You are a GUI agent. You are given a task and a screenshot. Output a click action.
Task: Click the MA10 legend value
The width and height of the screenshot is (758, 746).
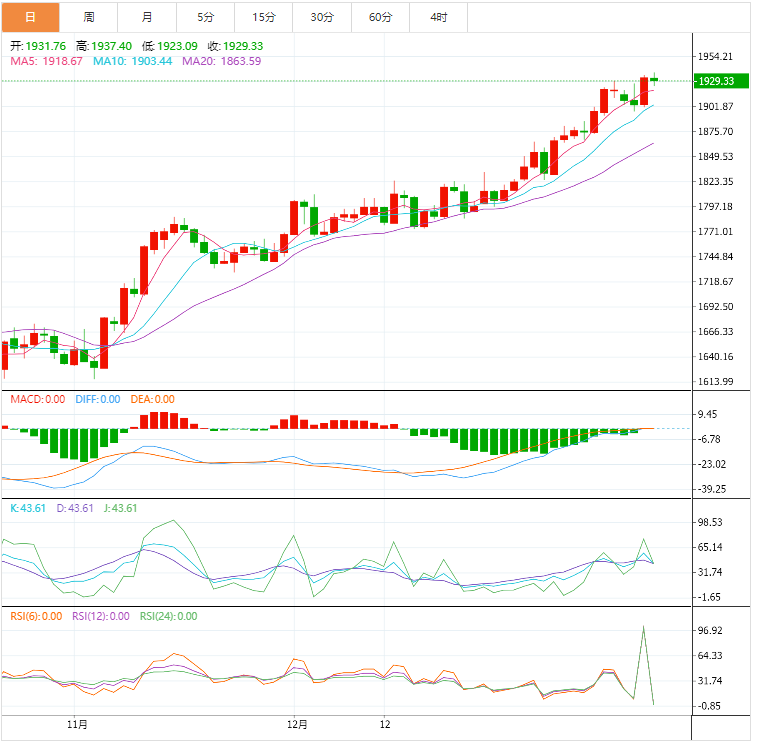click(133, 61)
